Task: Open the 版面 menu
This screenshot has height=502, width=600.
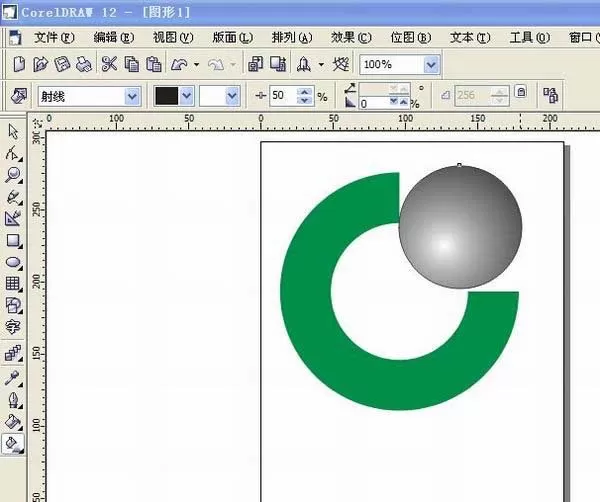Action: tap(232, 37)
